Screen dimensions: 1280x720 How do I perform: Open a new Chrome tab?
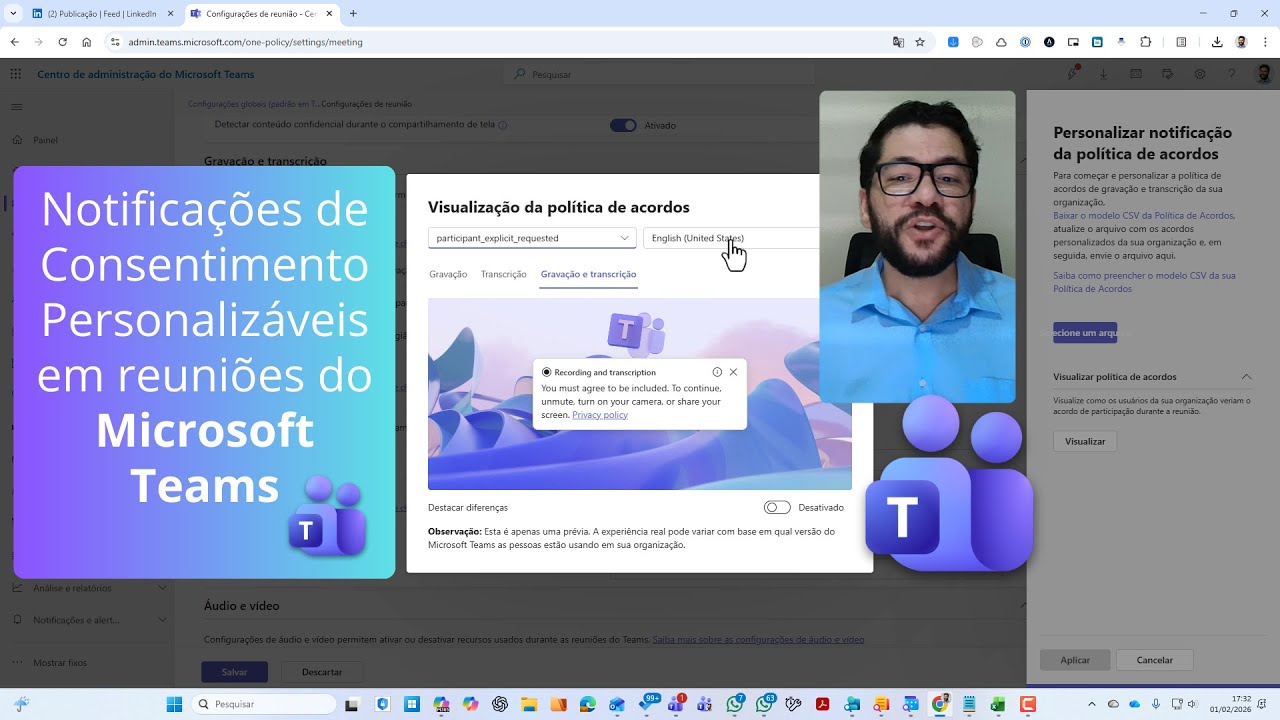[353, 14]
